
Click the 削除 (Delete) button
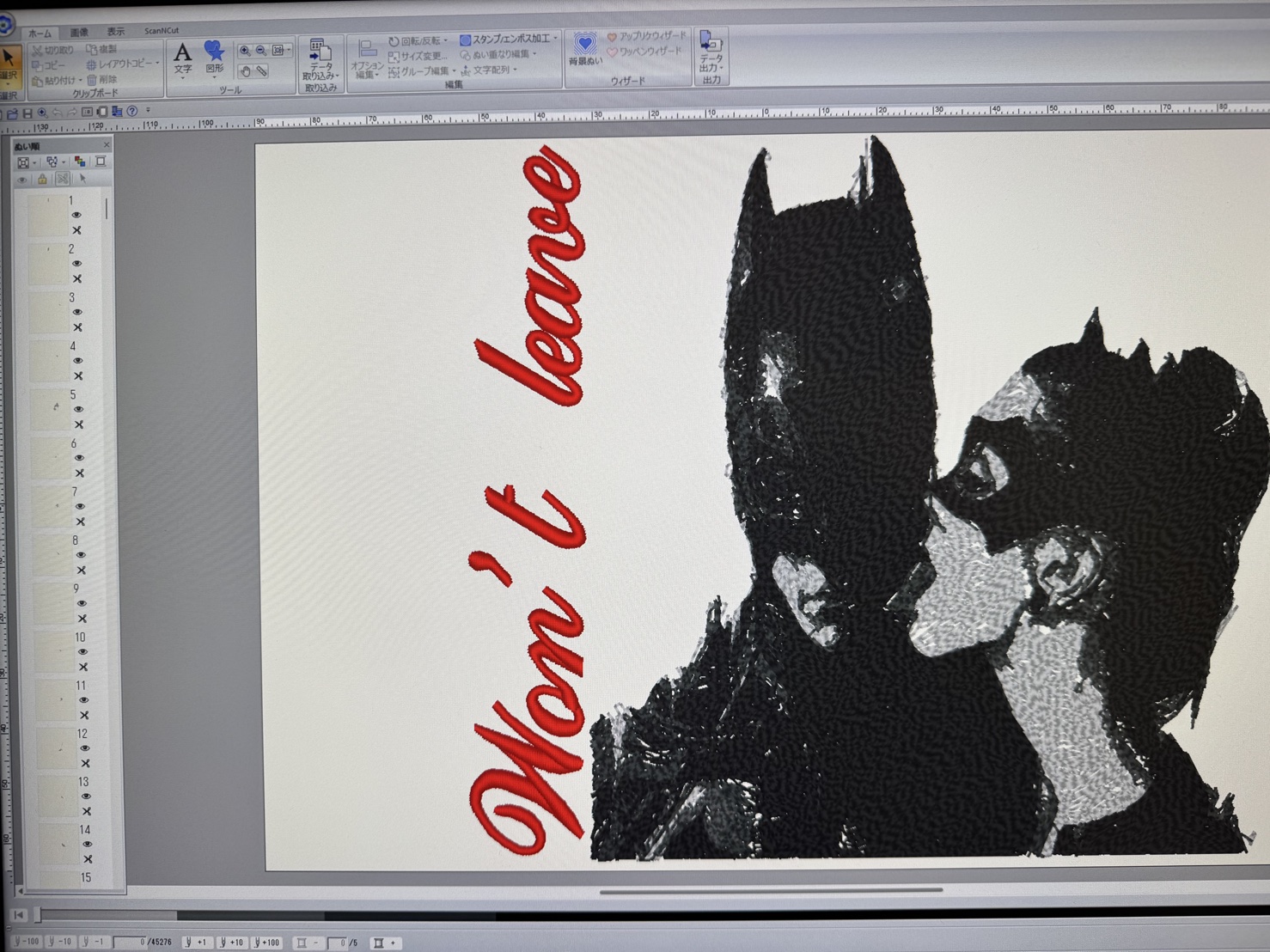pyautogui.click(x=101, y=79)
